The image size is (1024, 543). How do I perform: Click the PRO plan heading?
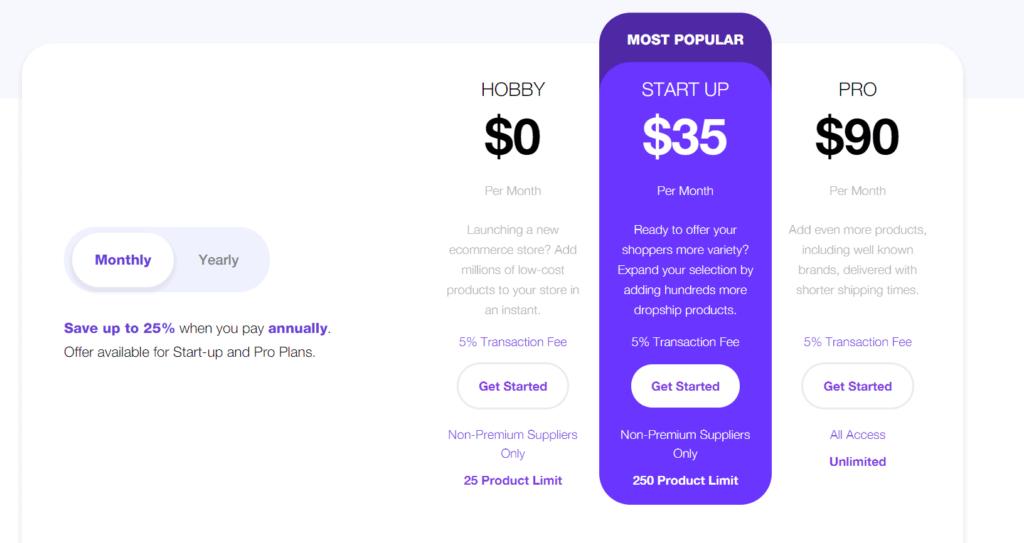coord(857,90)
